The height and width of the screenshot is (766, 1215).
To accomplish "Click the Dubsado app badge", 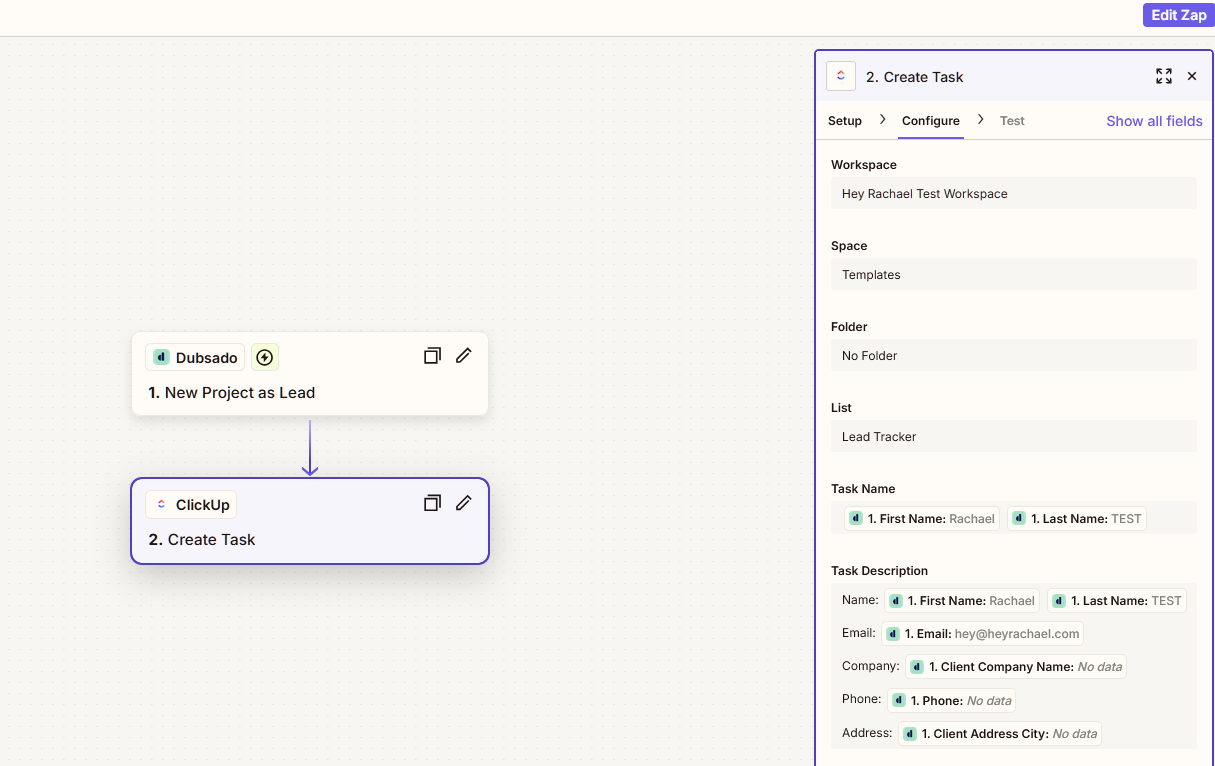I will coord(195,357).
